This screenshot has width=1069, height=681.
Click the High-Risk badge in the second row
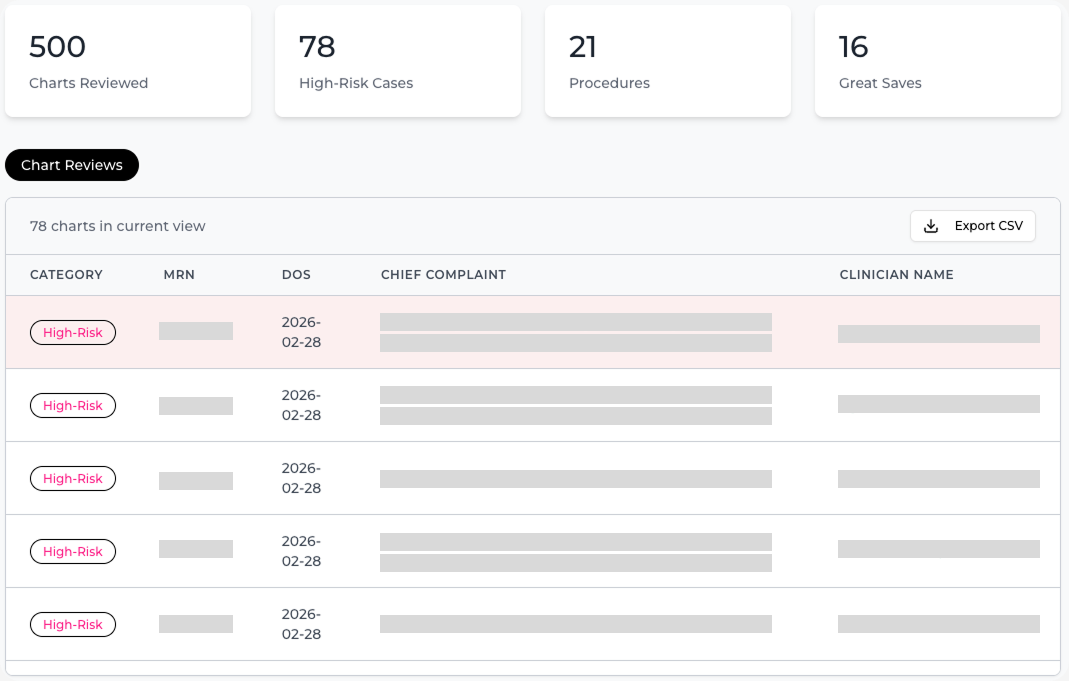72,405
